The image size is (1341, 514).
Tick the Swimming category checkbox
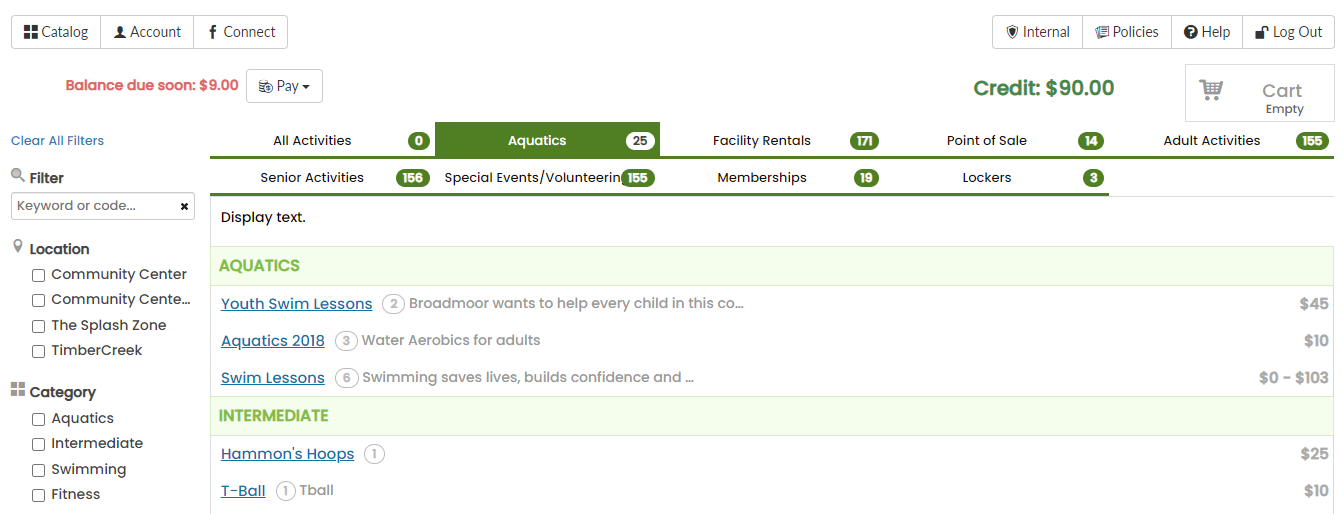tap(38, 470)
